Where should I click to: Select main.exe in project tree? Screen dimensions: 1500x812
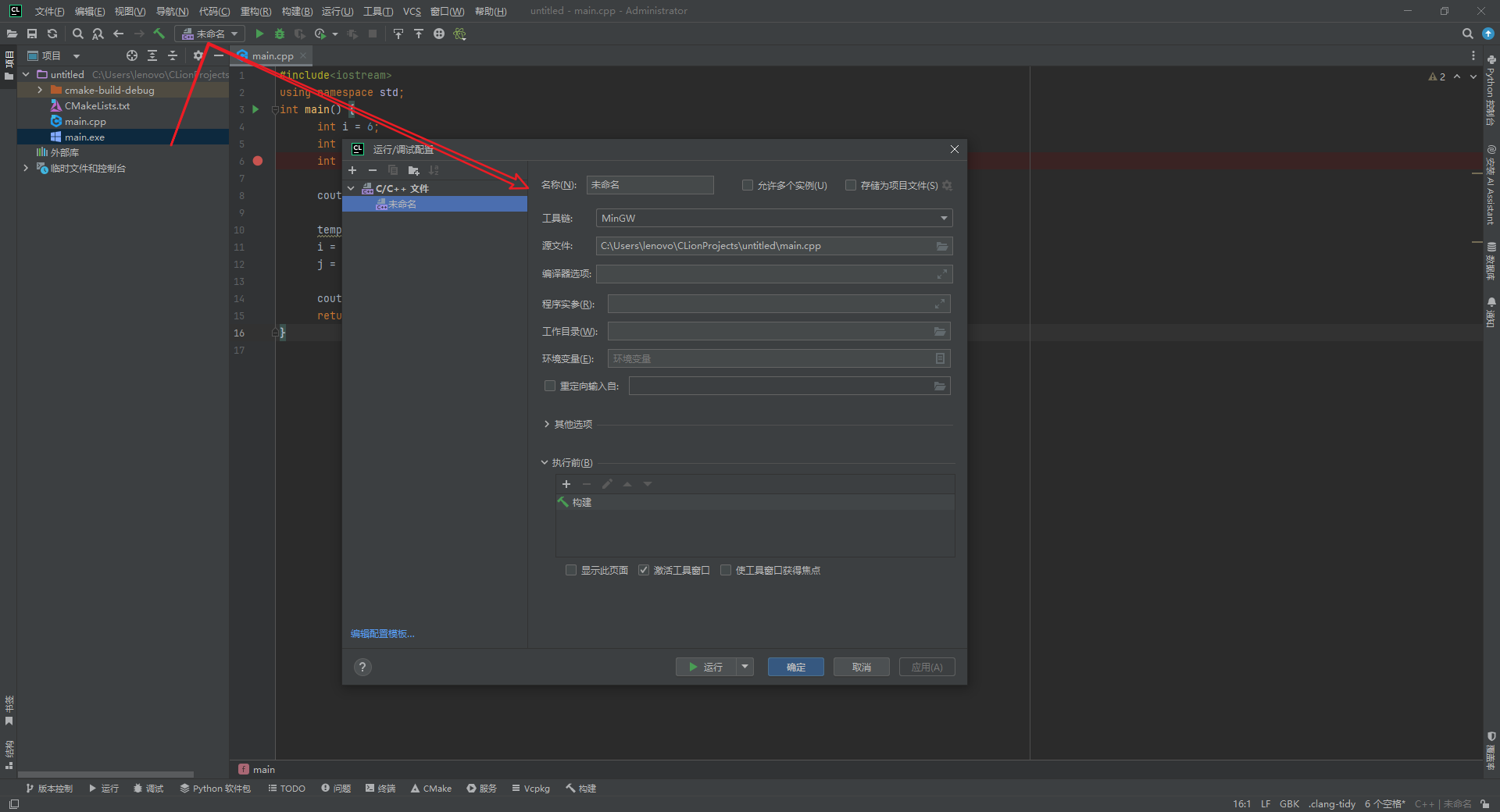click(x=84, y=137)
